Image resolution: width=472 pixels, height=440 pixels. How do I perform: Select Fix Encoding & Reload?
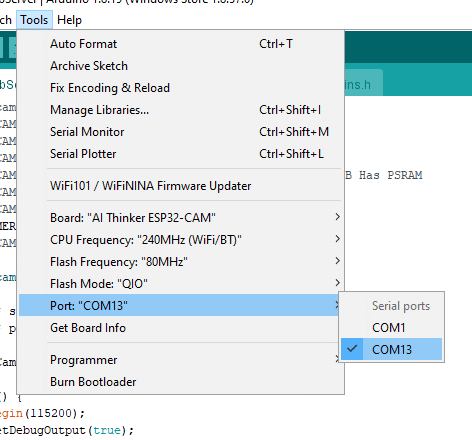180,88
